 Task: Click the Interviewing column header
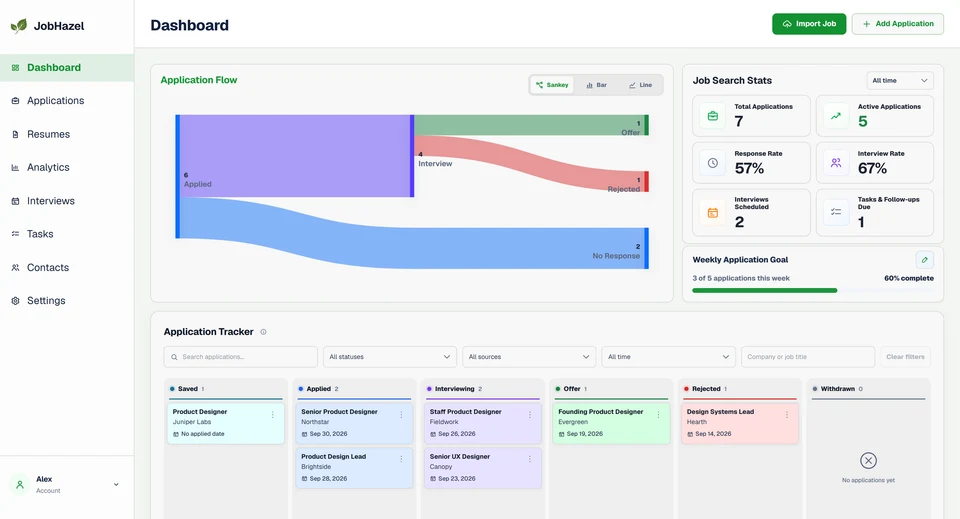point(483,389)
